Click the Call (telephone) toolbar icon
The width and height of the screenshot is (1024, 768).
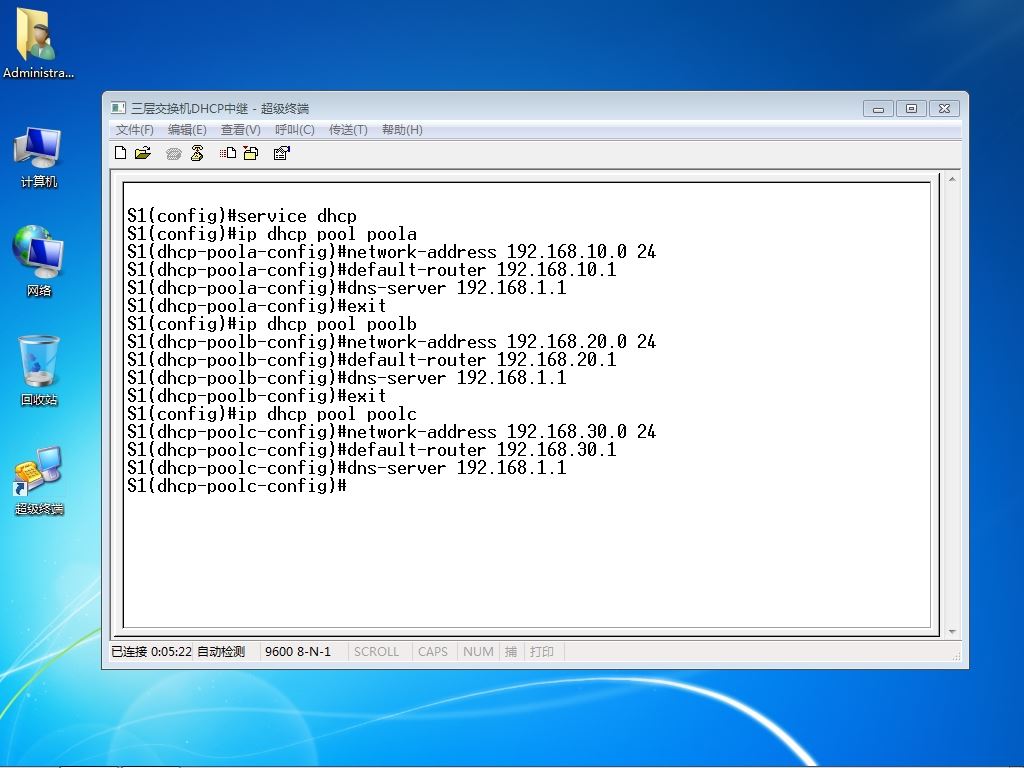tap(174, 153)
